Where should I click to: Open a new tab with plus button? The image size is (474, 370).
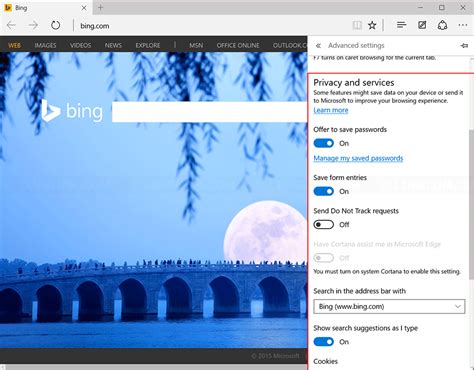100,7
